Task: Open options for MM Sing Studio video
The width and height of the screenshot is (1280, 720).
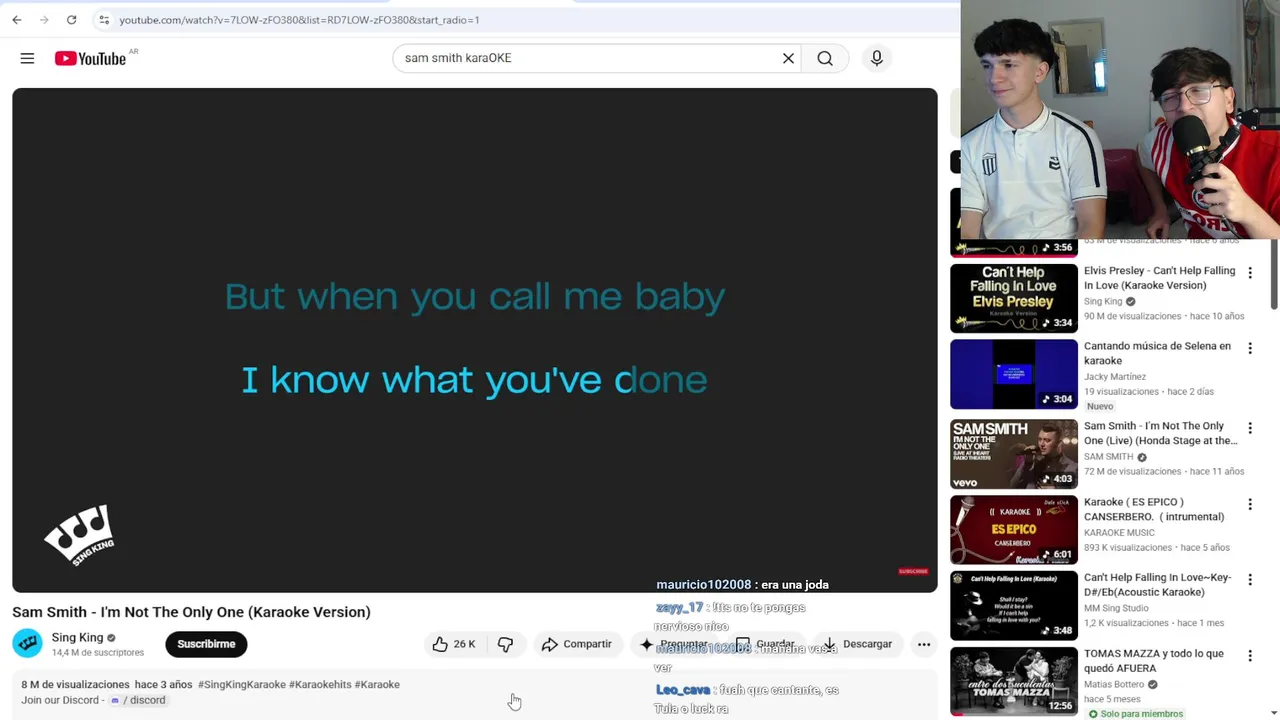Action: [1249, 579]
